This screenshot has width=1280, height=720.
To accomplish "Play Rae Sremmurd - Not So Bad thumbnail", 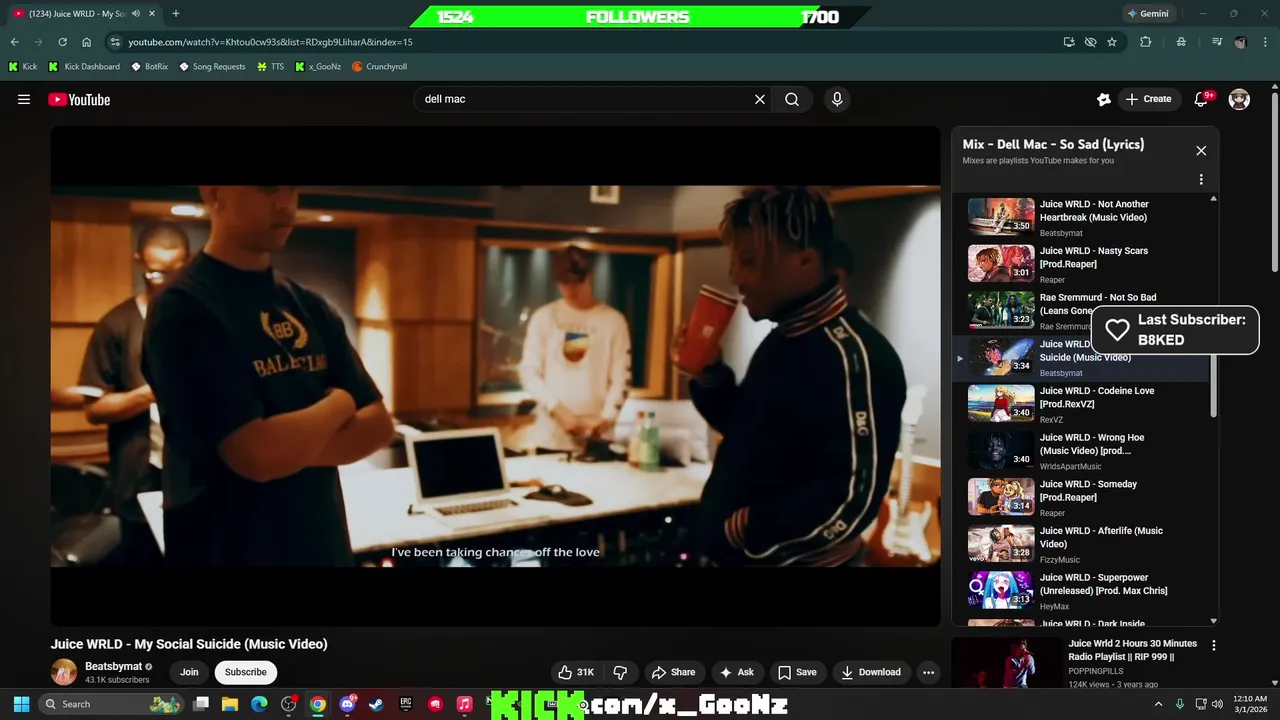I will click(1001, 310).
